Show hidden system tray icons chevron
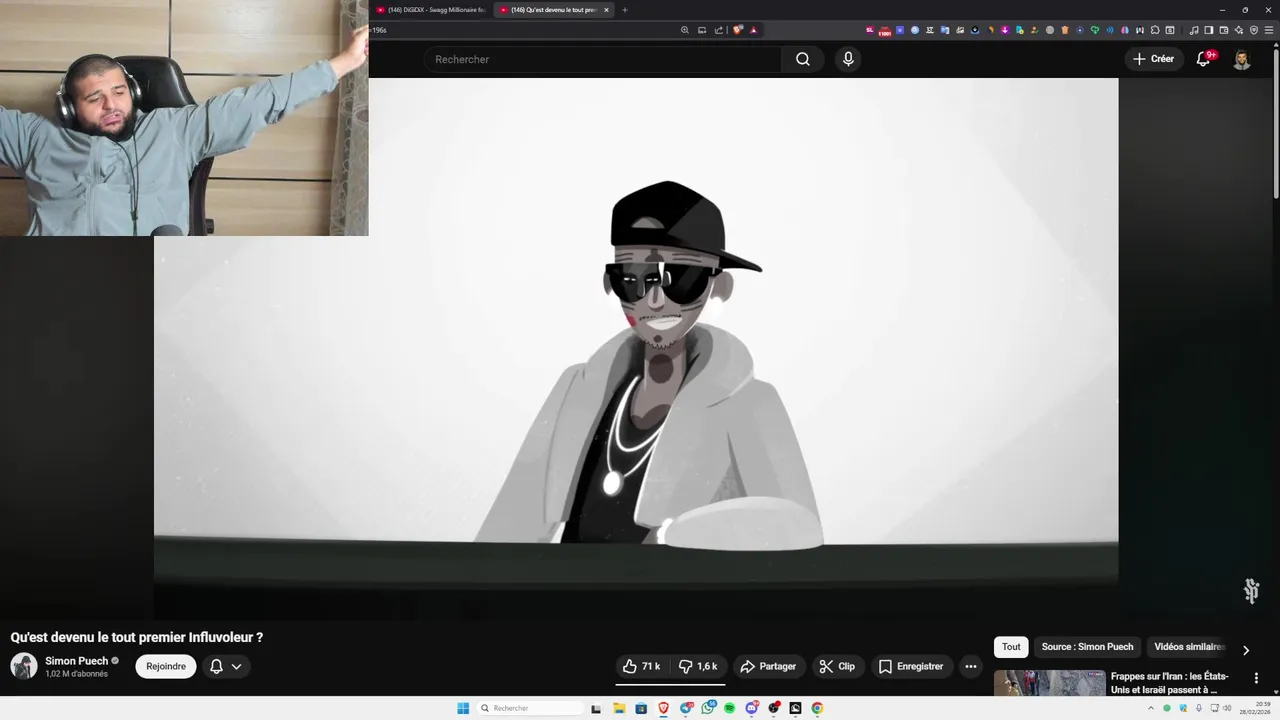The width and height of the screenshot is (1280, 720). coord(1152,708)
